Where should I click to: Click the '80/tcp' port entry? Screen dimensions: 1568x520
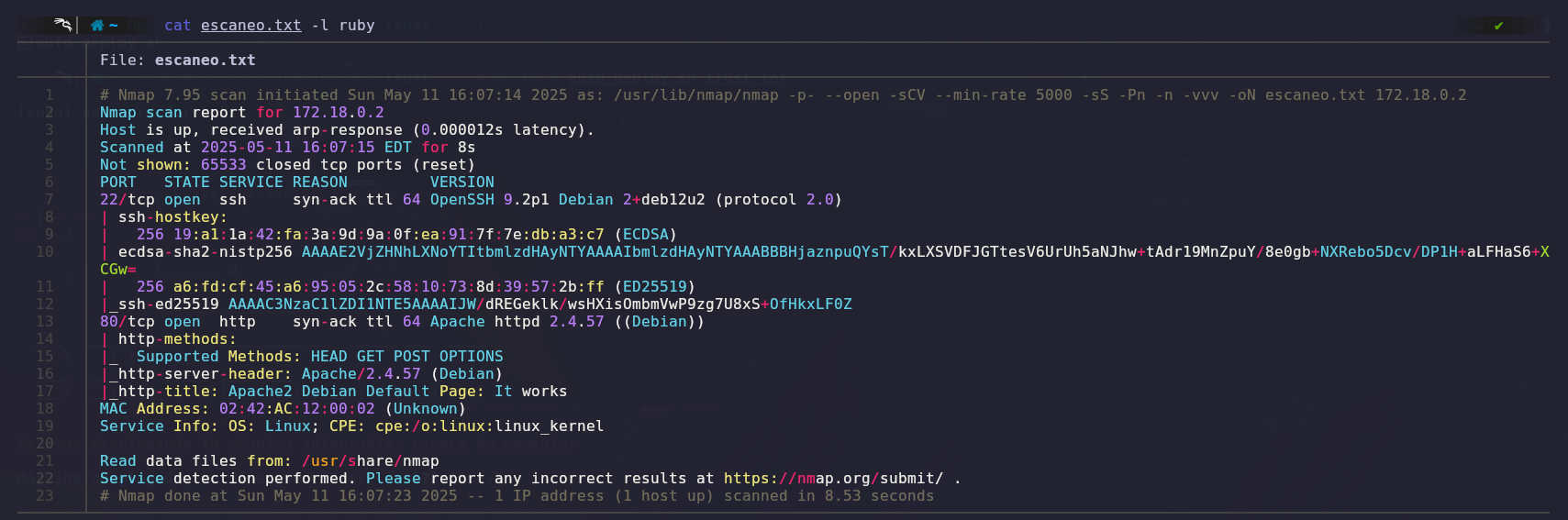(128, 322)
